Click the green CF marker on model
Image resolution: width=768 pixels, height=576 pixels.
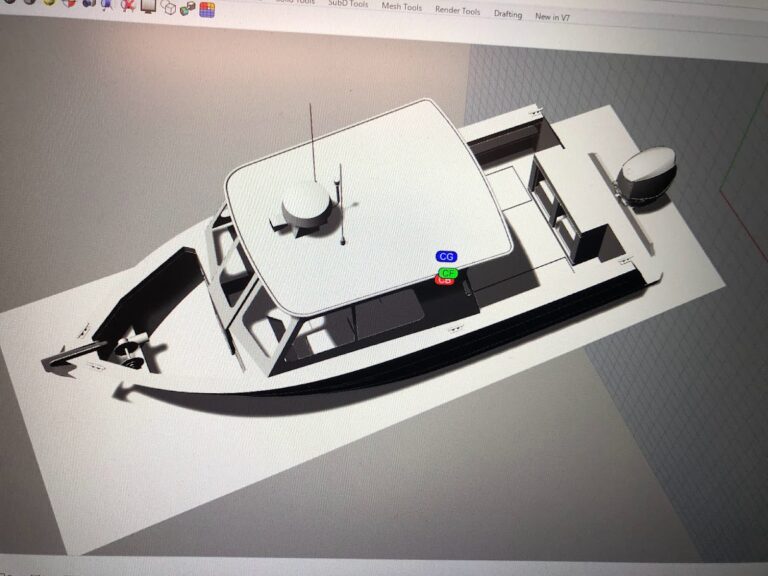[x=448, y=273]
